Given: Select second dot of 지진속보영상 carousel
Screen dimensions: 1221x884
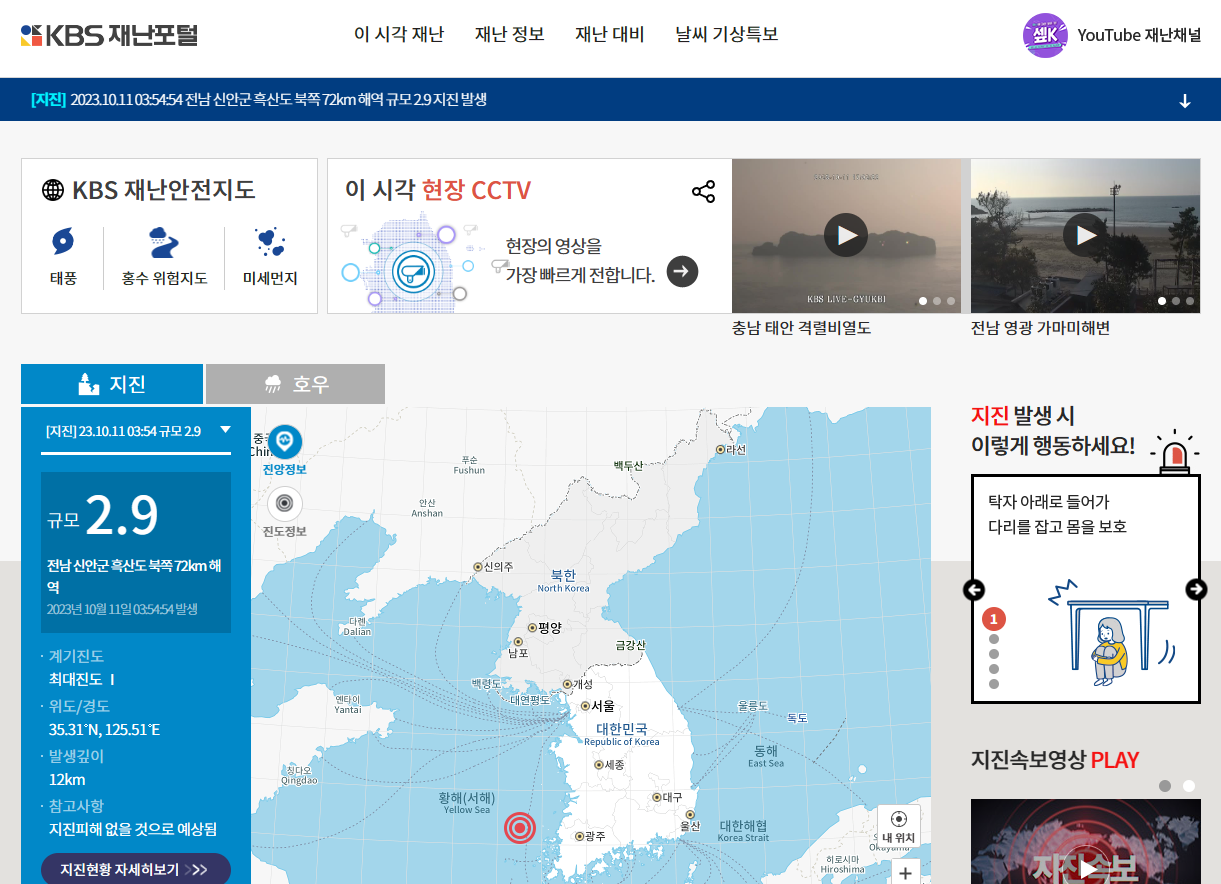Looking at the screenshot, I should 1189,786.
